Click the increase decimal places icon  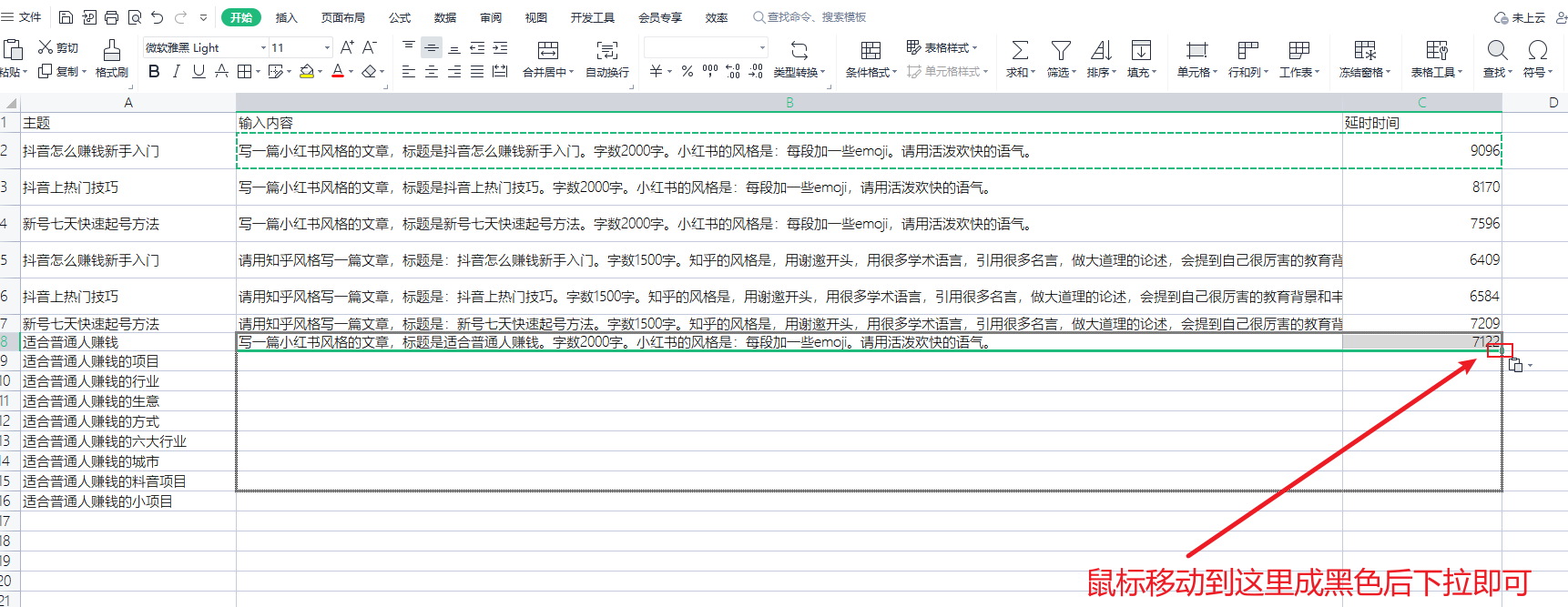click(733, 71)
